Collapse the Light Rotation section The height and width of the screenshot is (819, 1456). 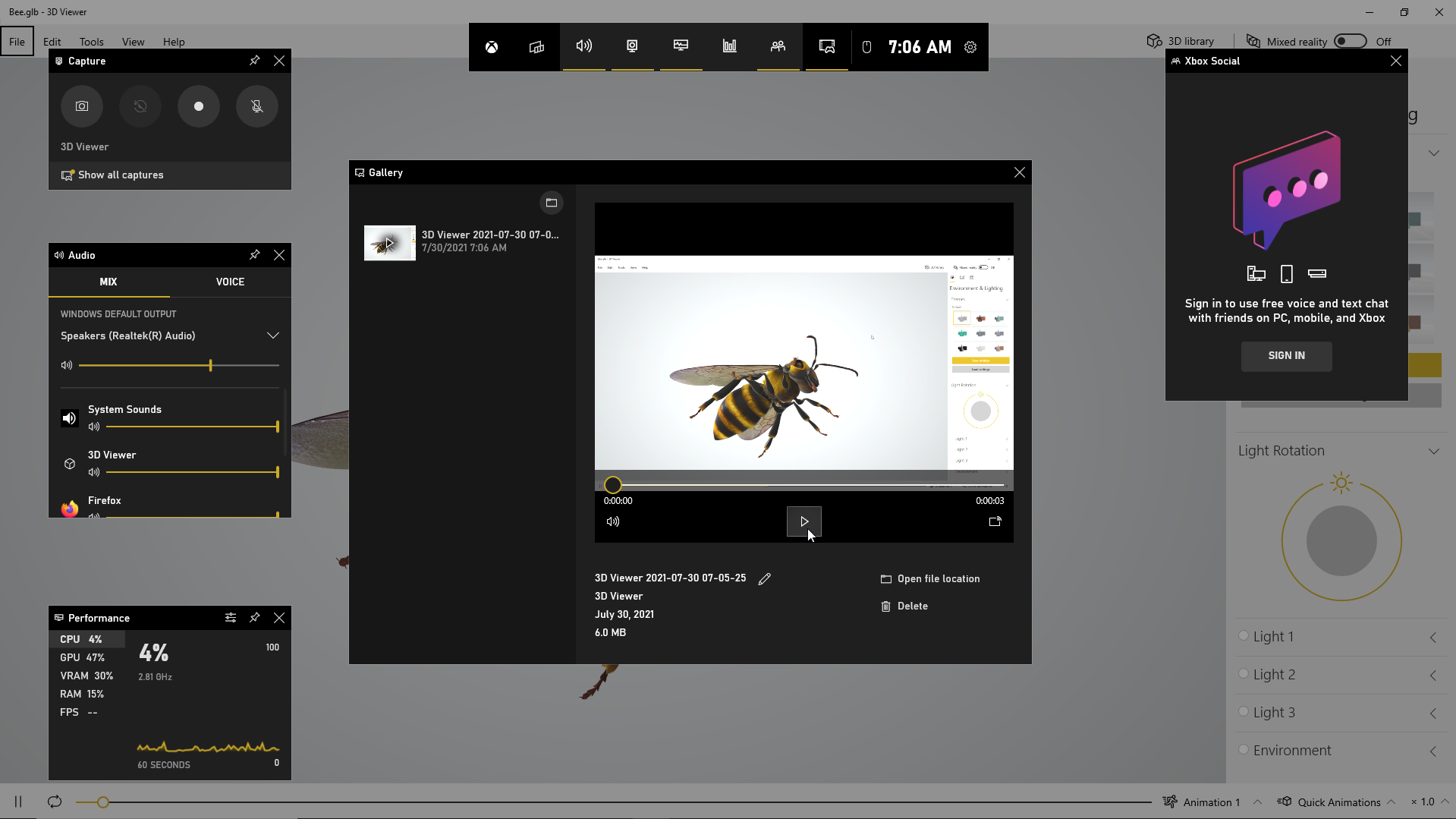[1434, 451]
